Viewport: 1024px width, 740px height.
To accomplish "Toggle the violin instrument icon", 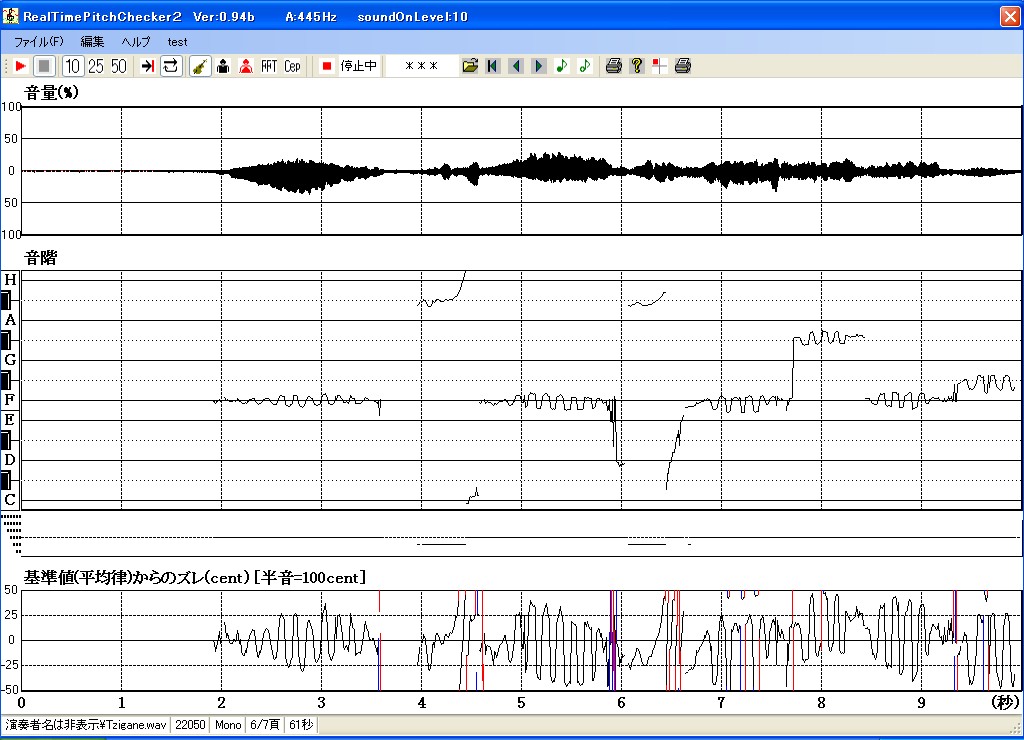I will (200, 66).
